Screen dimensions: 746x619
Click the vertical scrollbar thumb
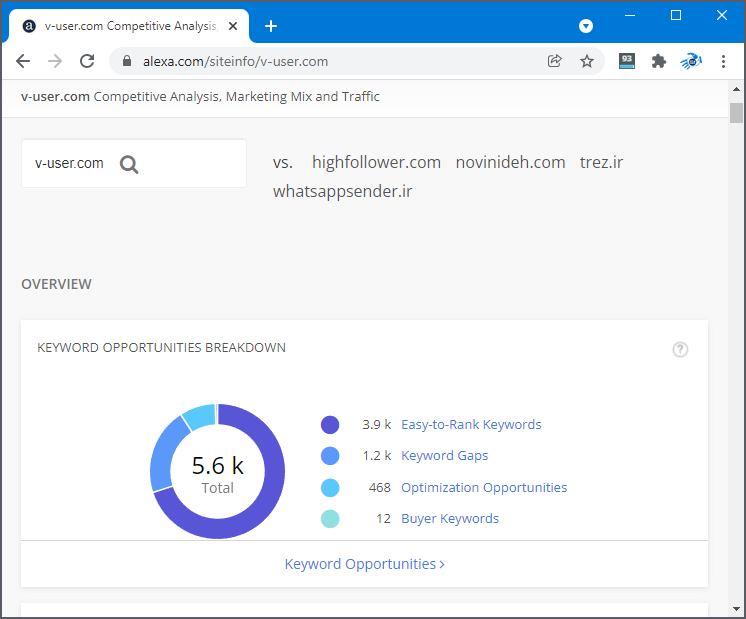tap(736, 113)
